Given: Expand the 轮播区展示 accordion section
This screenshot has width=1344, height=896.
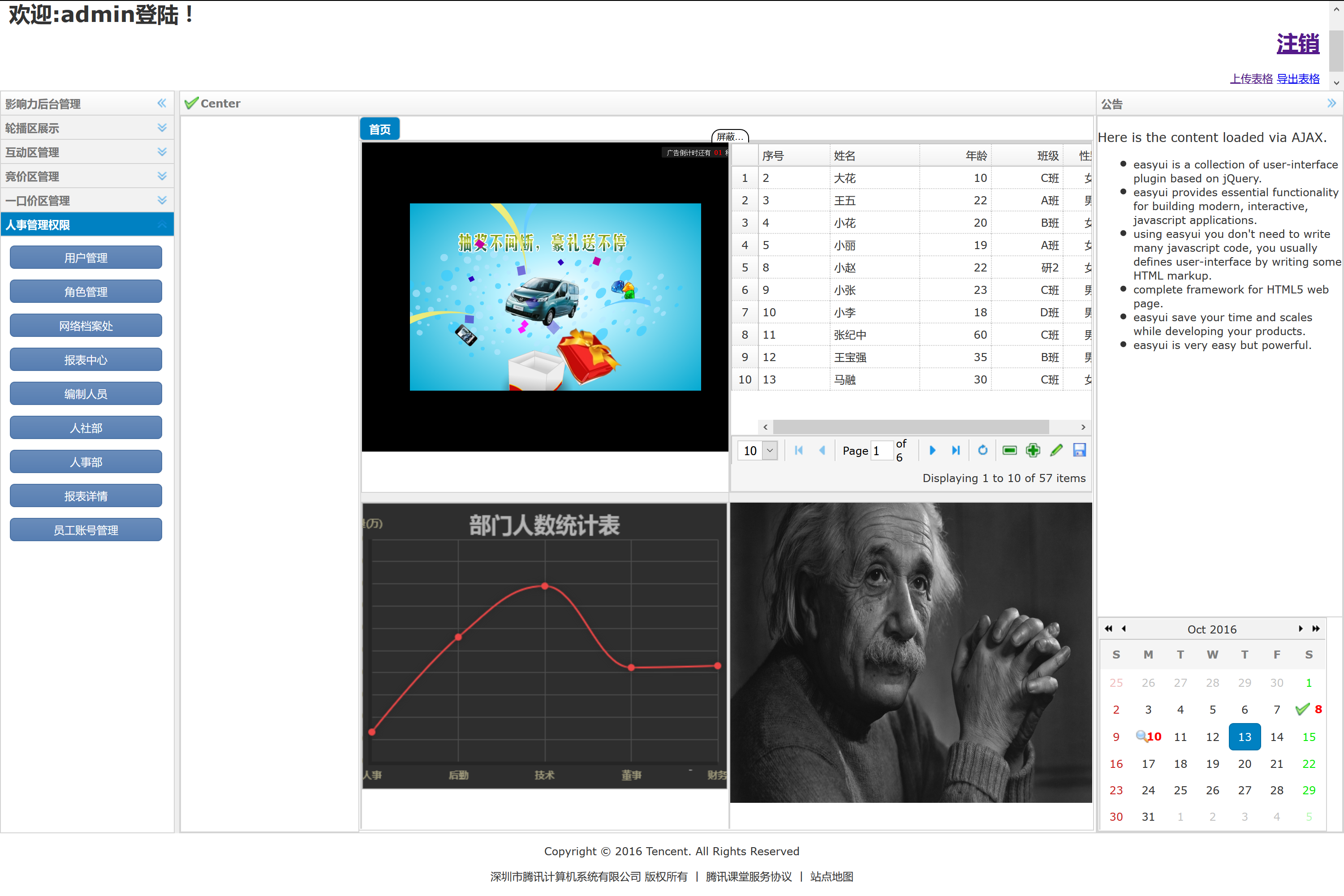Looking at the screenshot, I should 162,128.
